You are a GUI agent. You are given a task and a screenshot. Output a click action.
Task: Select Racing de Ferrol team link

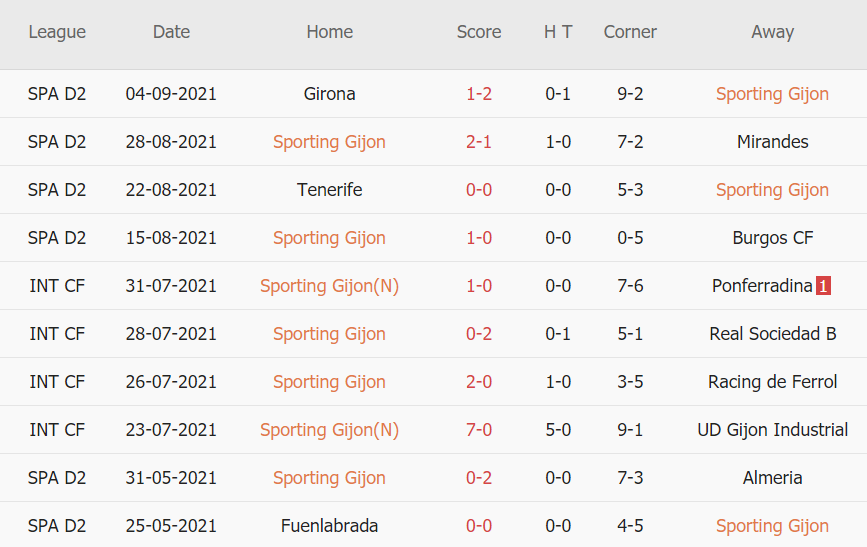click(772, 382)
